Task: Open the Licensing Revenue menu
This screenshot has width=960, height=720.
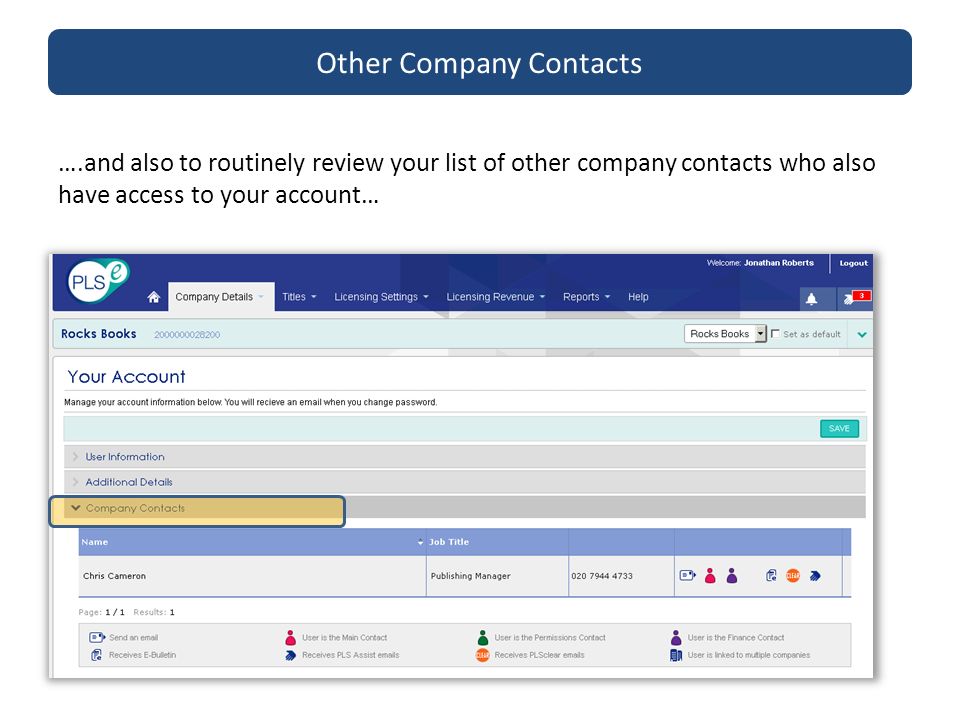Action: pyautogui.click(x=495, y=297)
